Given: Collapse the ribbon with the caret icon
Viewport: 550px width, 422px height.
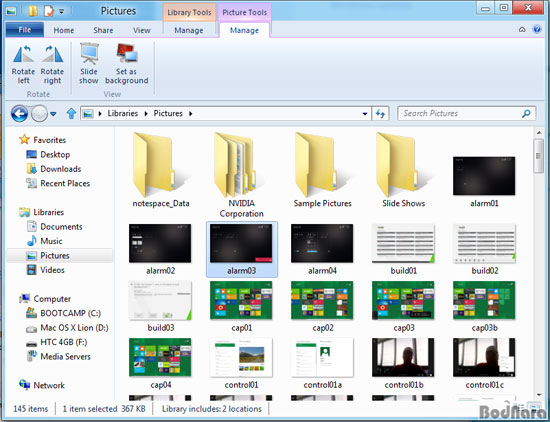Looking at the screenshot, I should (522, 29).
